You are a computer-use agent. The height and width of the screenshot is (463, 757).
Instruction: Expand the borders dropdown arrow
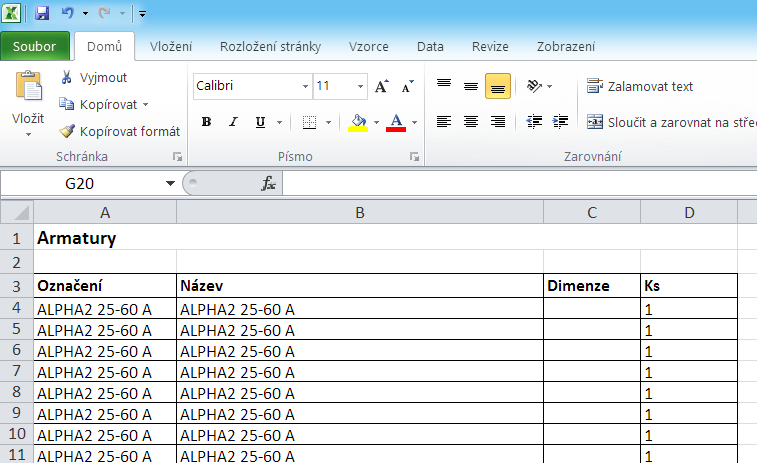click(328, 123)
